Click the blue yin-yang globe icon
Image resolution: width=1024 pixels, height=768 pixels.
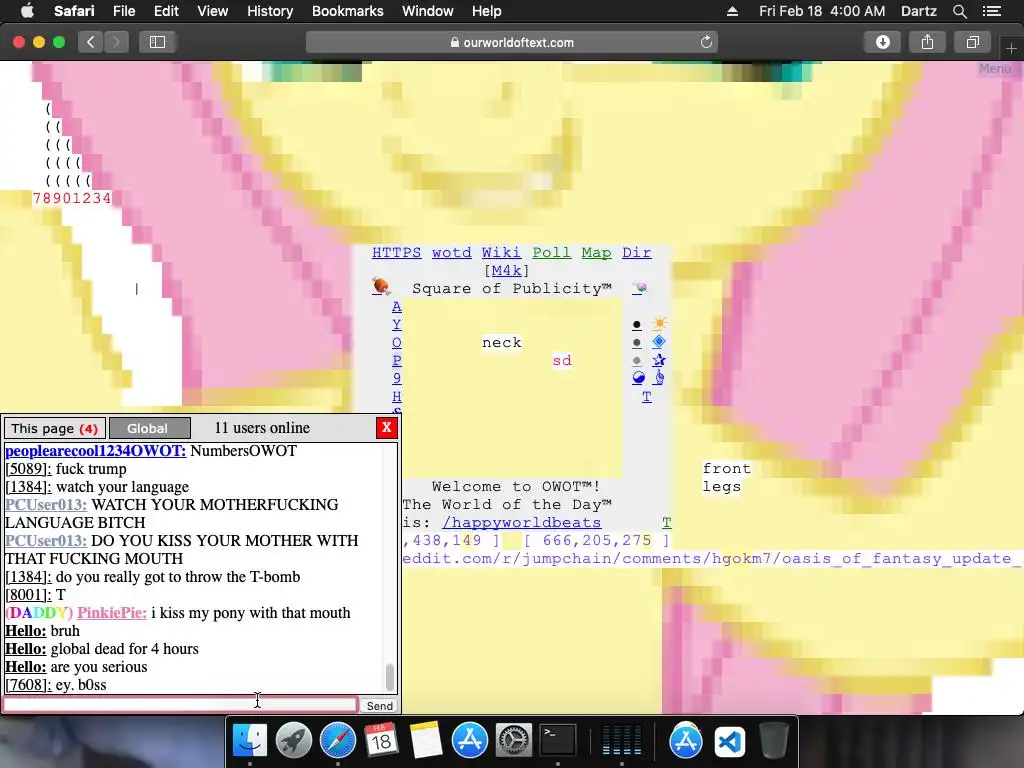point(638,377)
